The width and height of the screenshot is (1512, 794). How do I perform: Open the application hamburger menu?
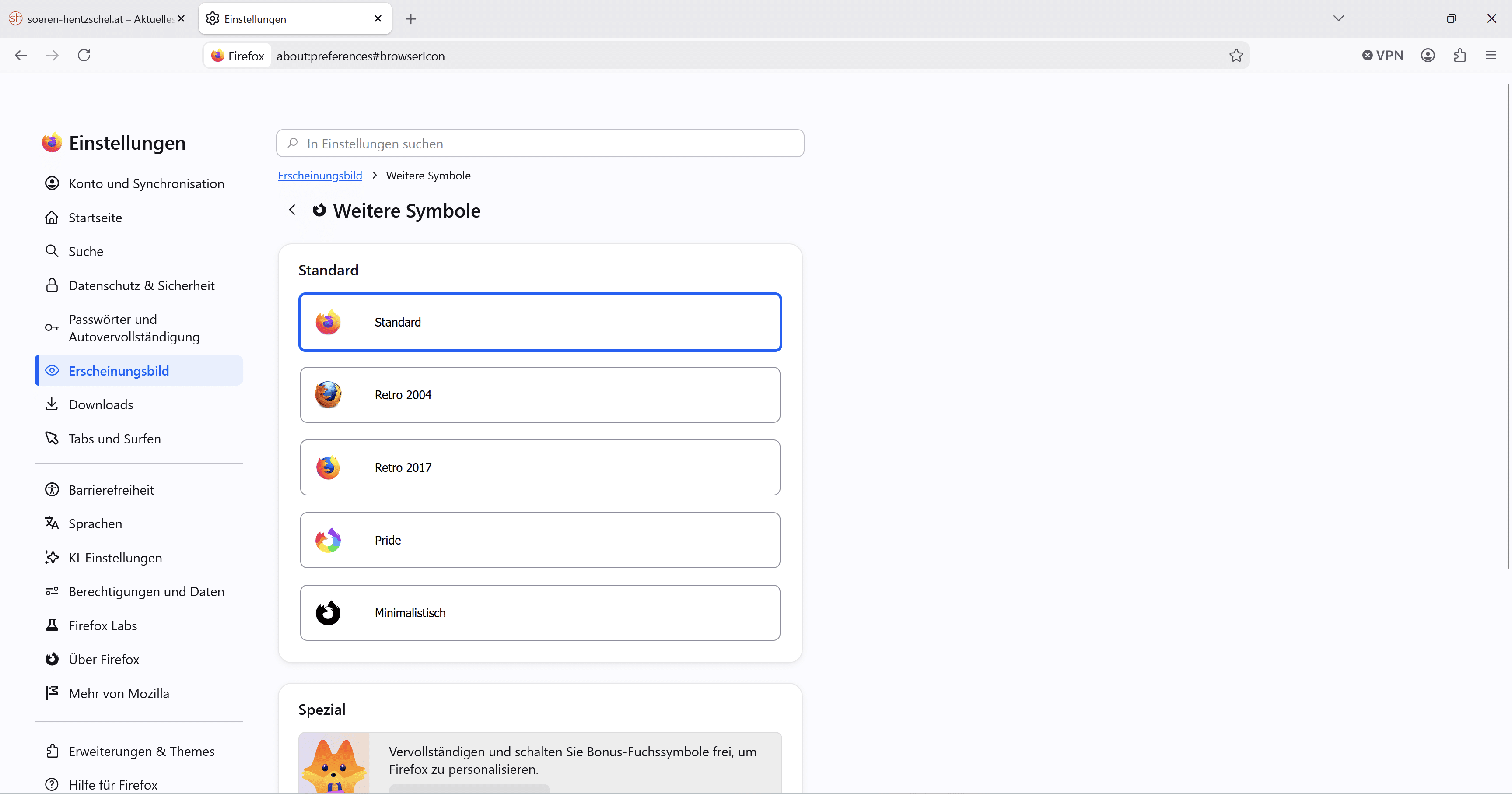point(1491,55)
